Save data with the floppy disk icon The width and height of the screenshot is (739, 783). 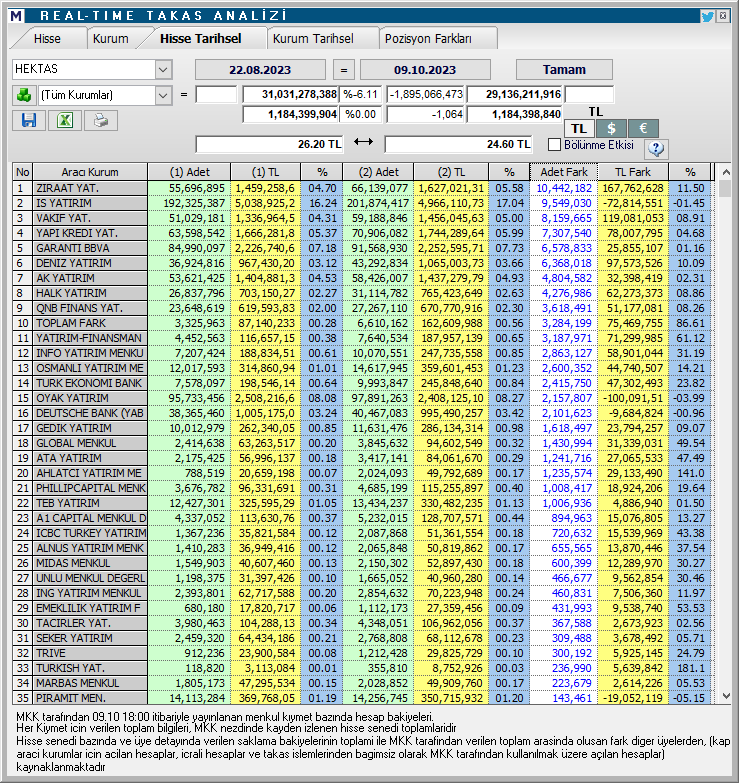28,120
